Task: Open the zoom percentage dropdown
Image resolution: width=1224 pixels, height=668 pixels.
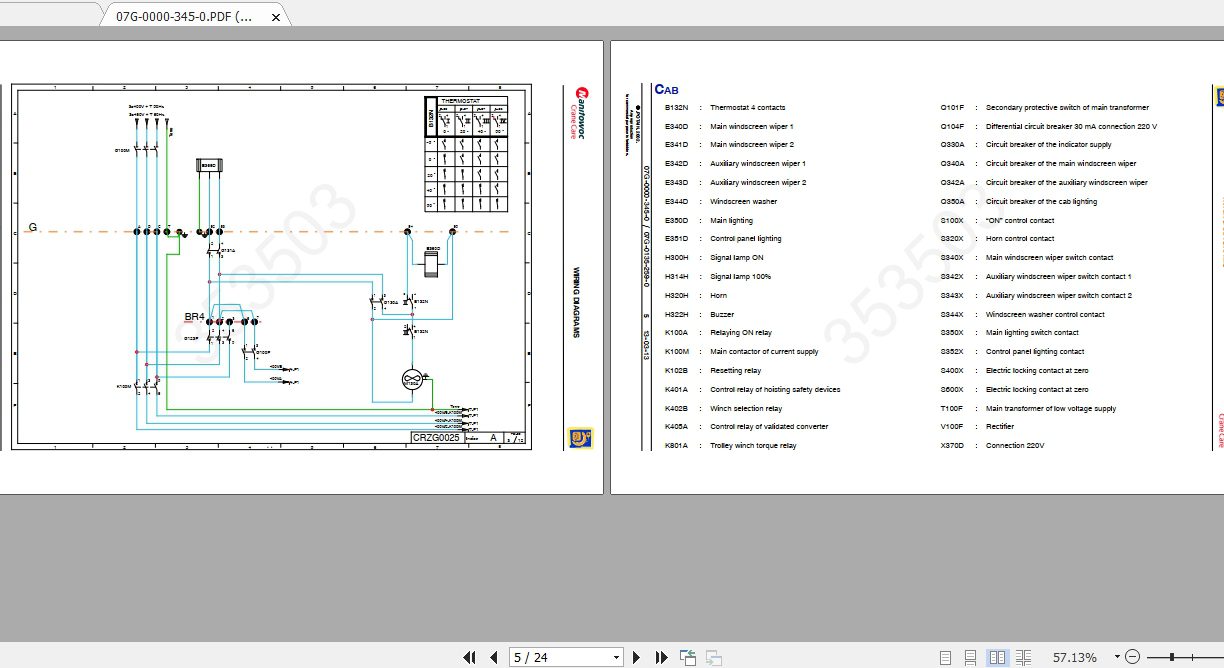Action: [1116, 657]
